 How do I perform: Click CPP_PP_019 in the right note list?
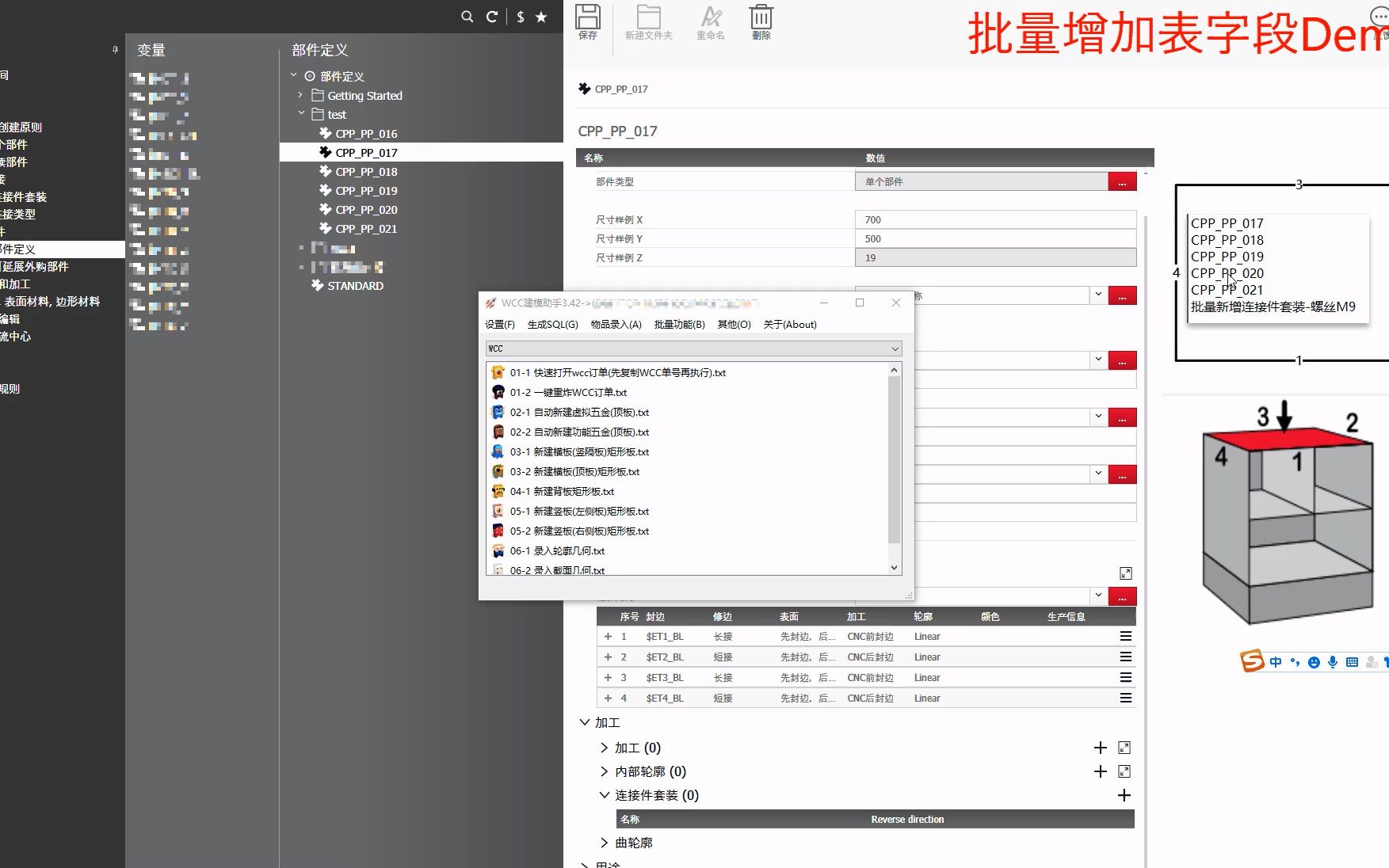pos(1227,257)
